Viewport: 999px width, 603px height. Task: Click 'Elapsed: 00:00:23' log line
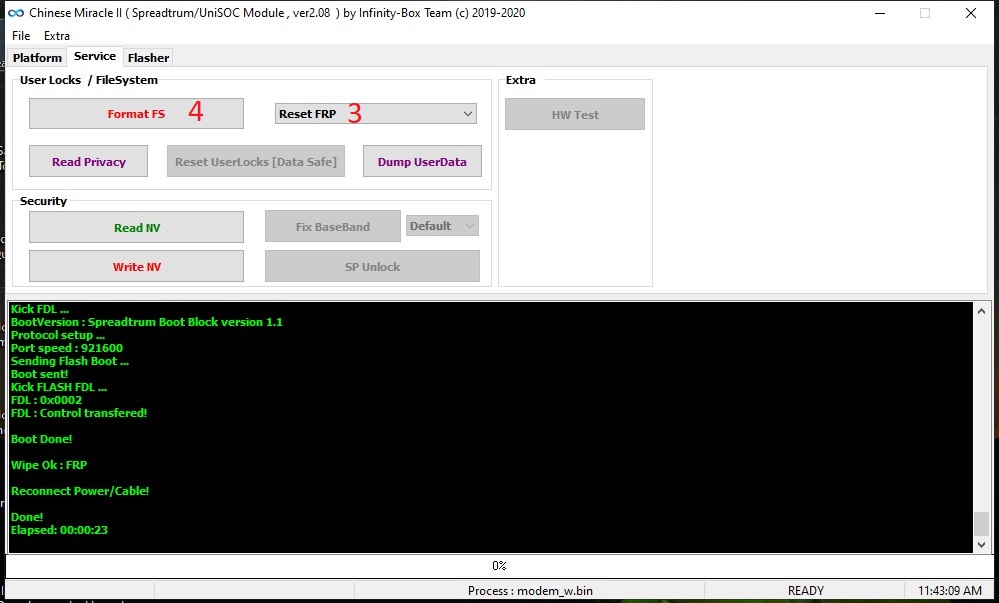click(59, 530)
